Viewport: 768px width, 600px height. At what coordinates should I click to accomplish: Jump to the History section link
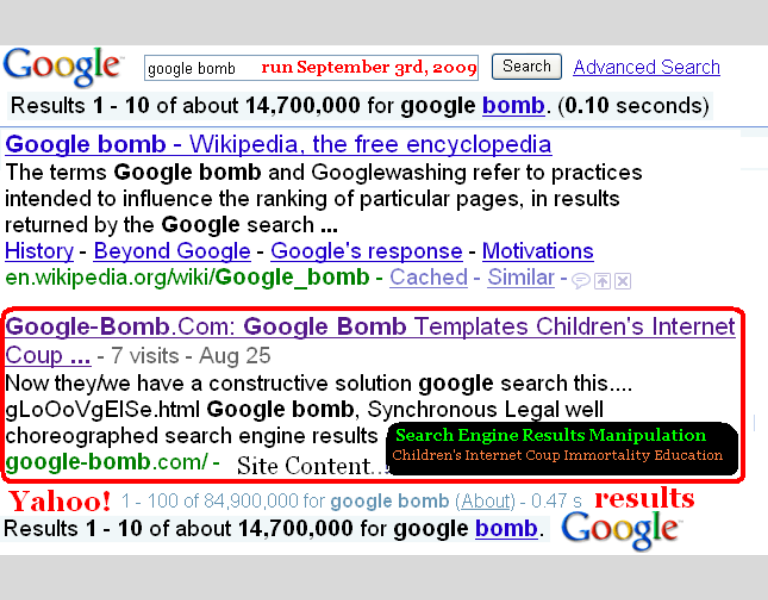click(39, 251)
